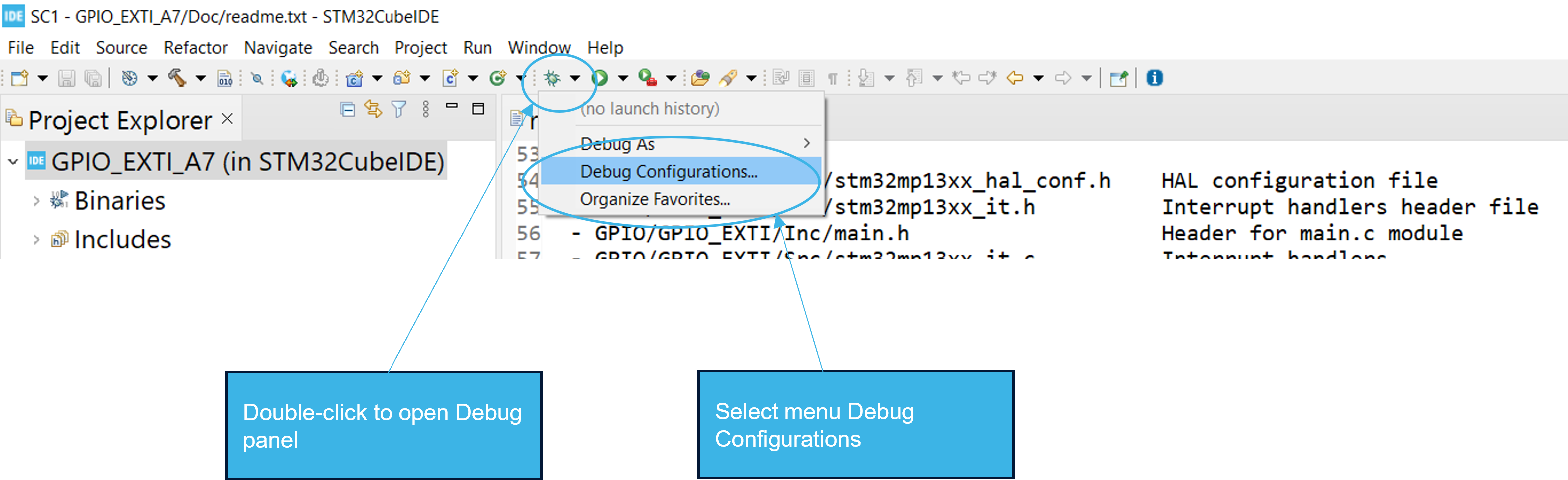Collapse the GPIO_EXTI_A7 project node
This screenshot has height=480, width=1568.
[13, 162]
